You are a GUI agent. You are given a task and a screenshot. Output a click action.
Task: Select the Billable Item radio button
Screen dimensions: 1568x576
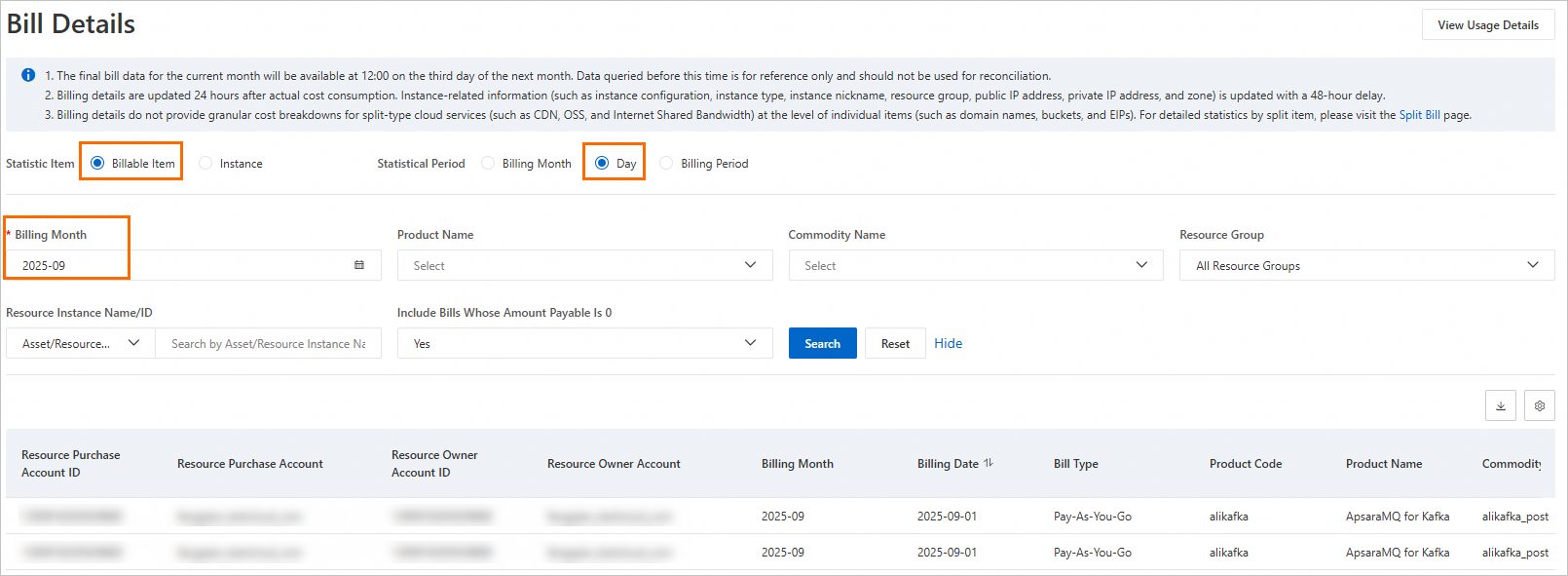(97, 163)
